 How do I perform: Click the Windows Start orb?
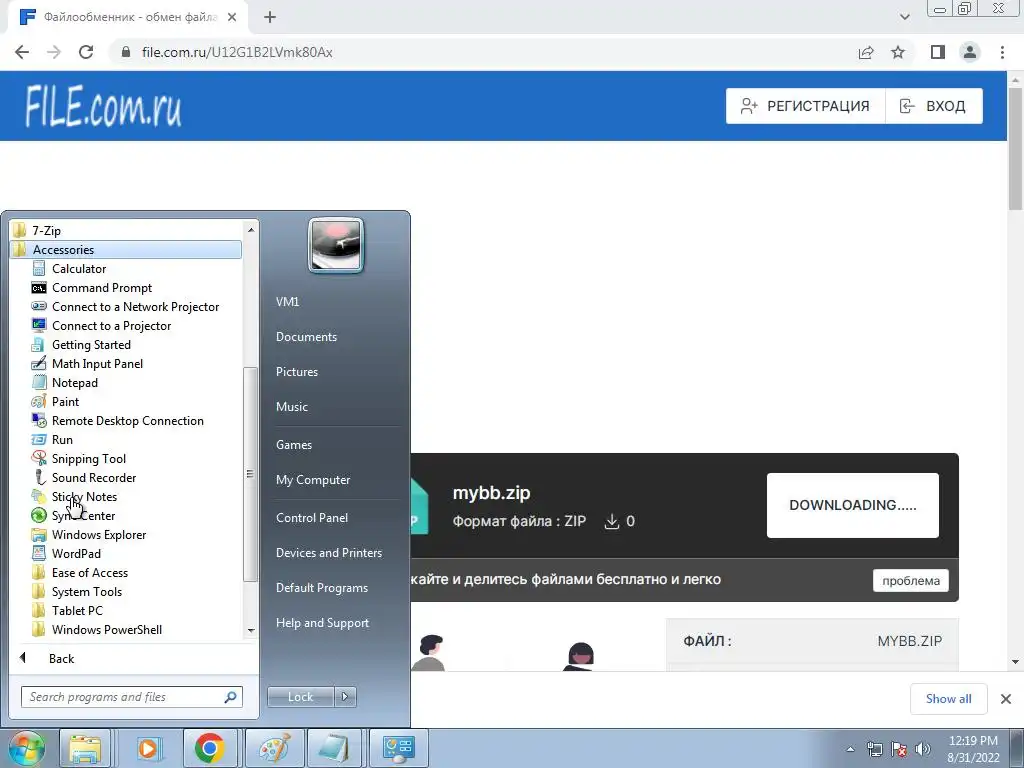(x=26, y=748)
